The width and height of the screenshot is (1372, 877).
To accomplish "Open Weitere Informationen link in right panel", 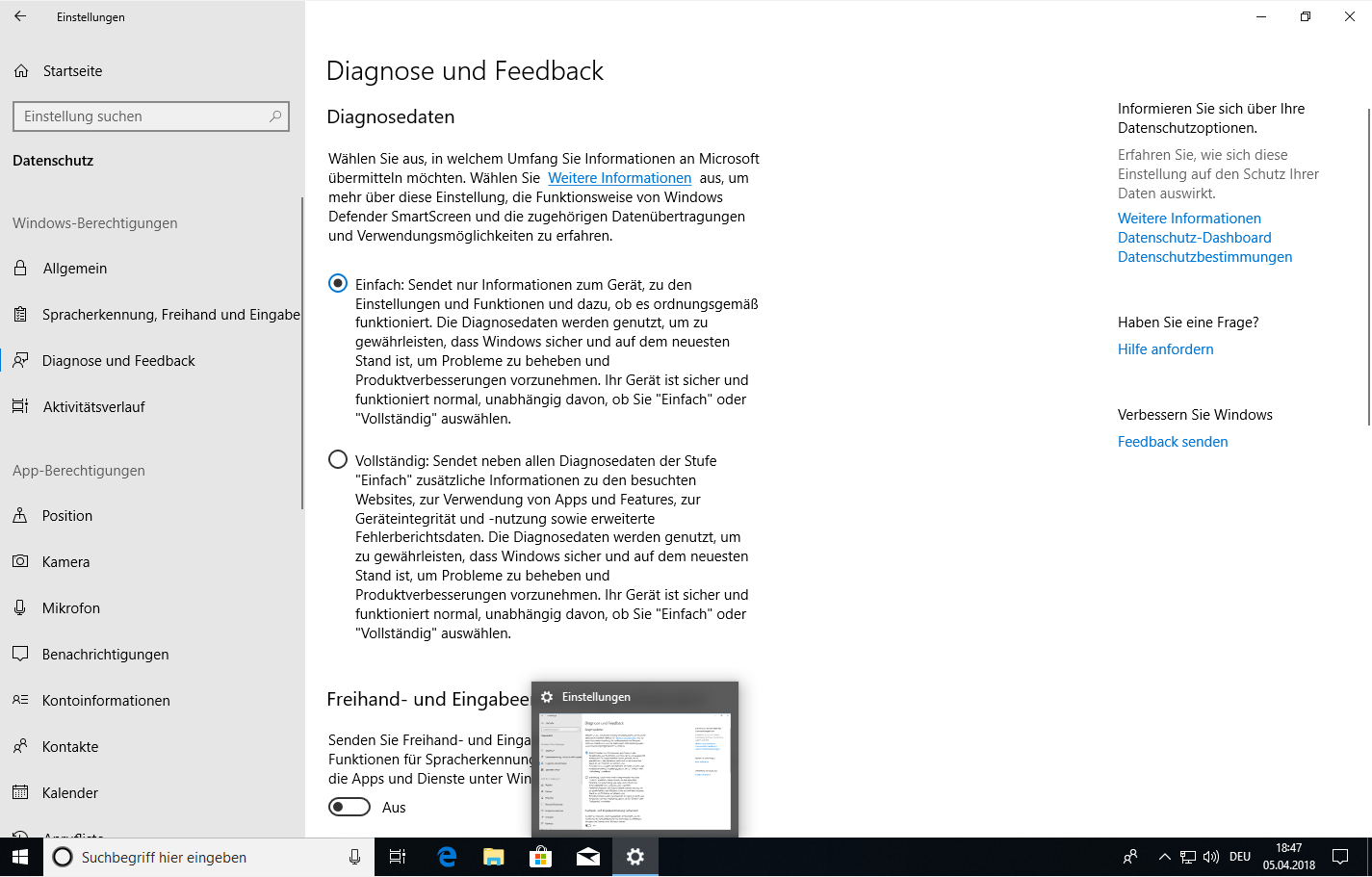I will coord(1189,219).
